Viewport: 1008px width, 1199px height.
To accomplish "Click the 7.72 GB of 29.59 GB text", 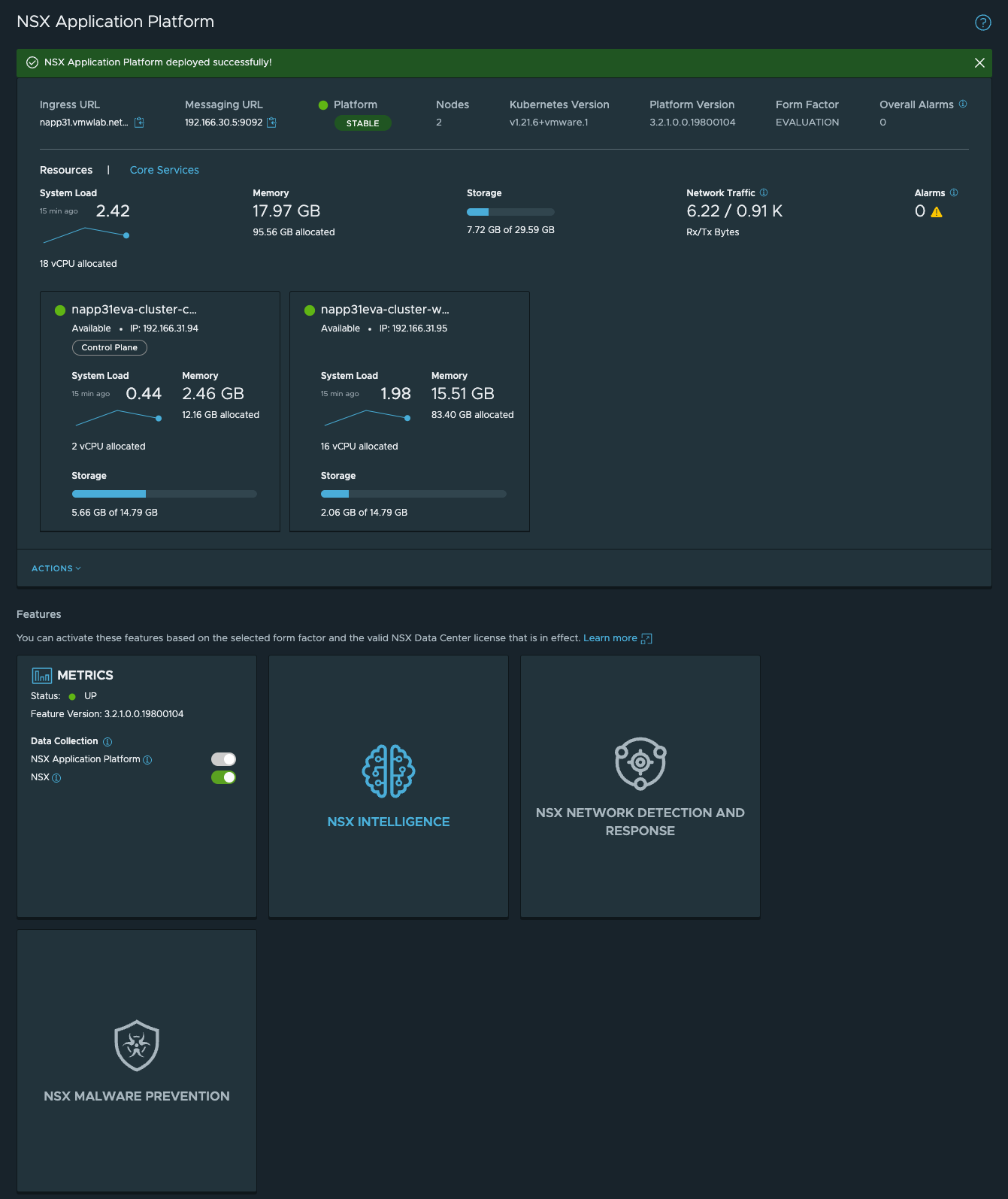I will click(x=510, y=230).
